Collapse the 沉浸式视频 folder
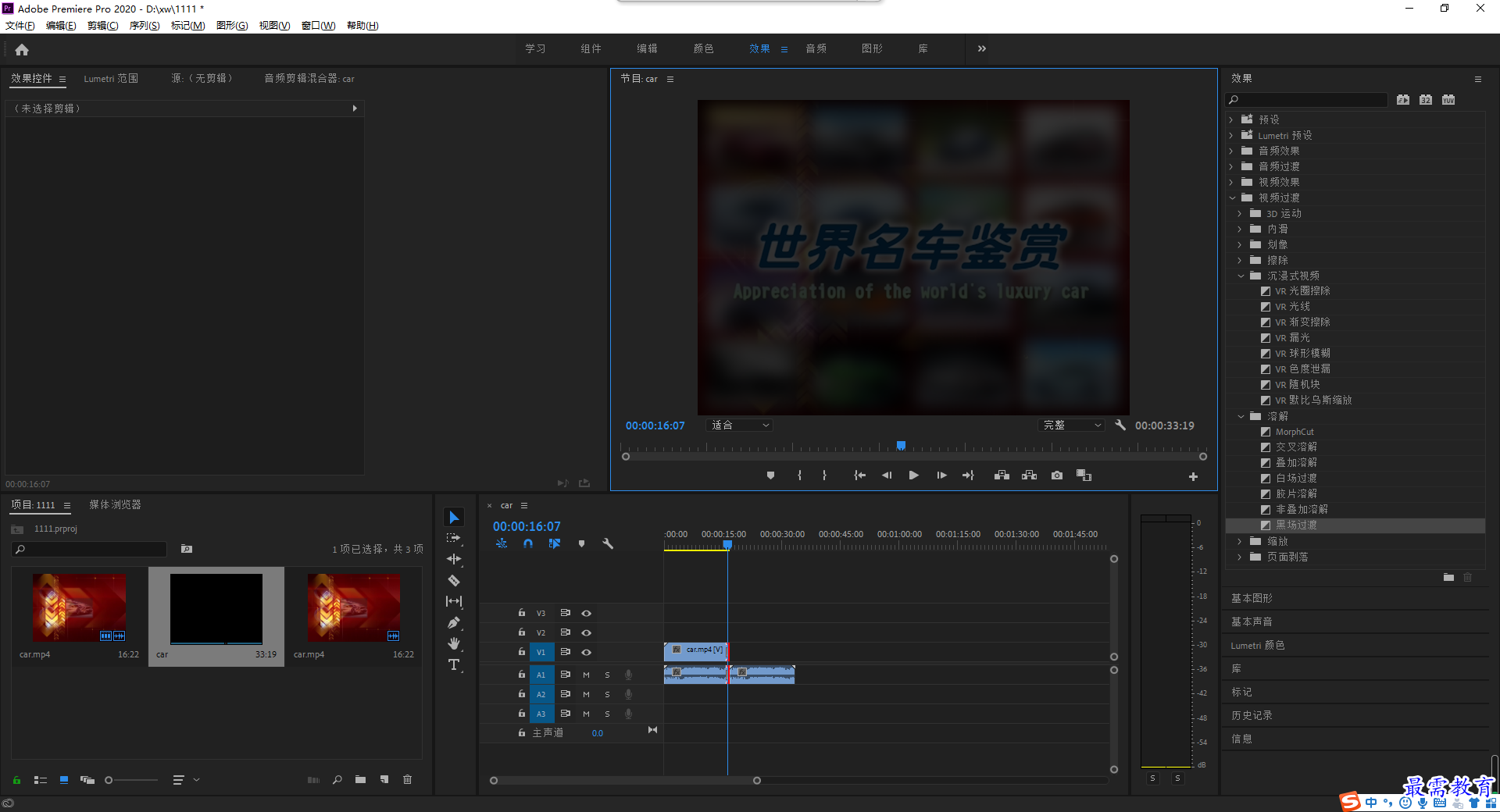The width and height of the screenshot is (1500, 812). pos(1241,276)
